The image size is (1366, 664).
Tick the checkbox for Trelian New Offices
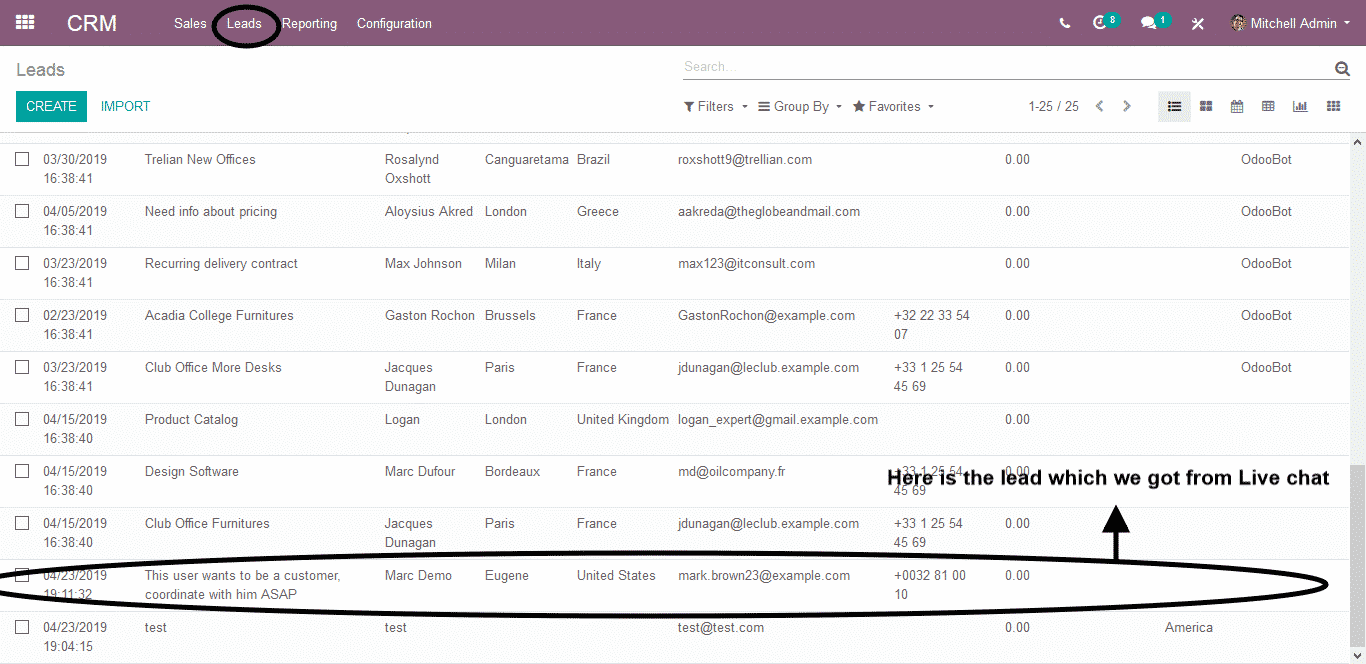pyautogui.click(x=22, y=159)
